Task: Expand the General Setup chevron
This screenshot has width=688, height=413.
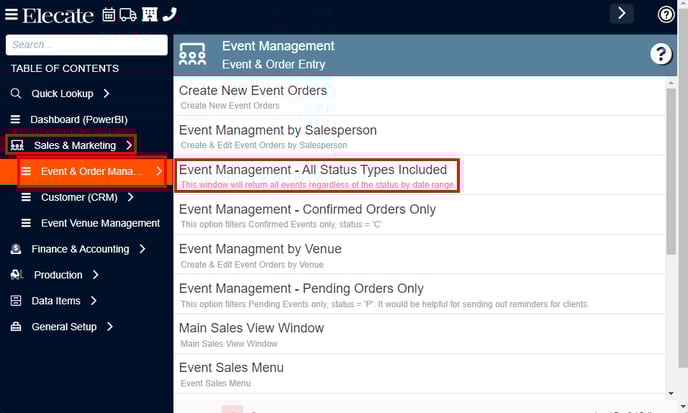Action: click(x=110, y=327)
